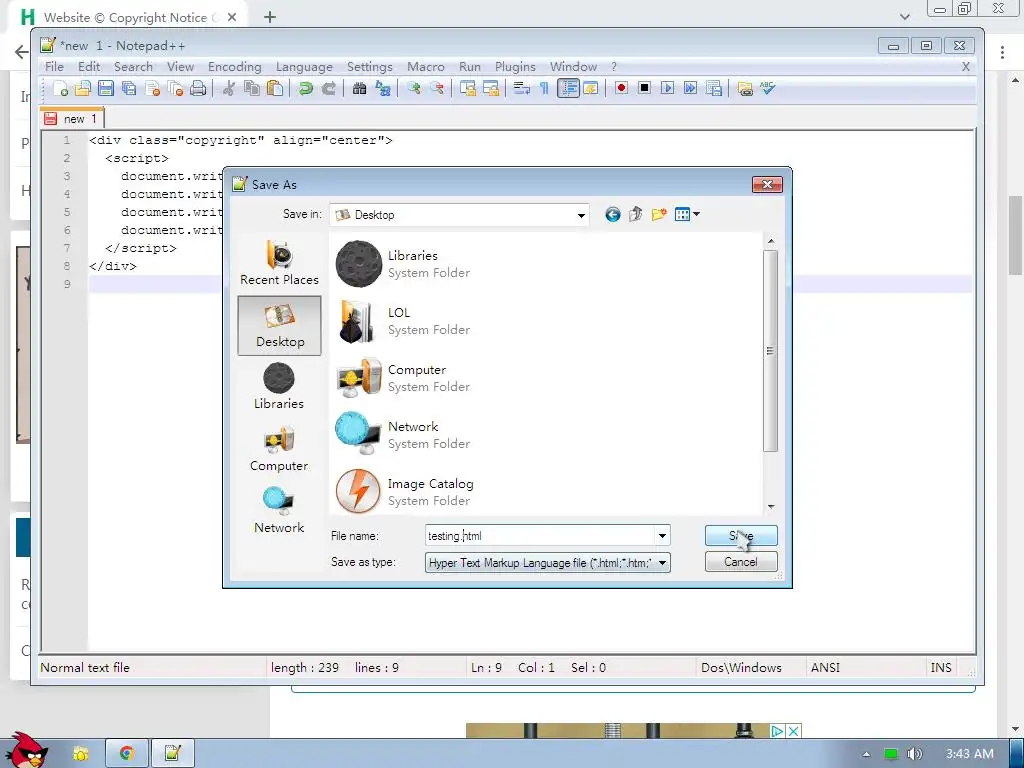Click the Close document toolbar icon
Viewport: 1024px width, 768px height.
click(153, 88)
